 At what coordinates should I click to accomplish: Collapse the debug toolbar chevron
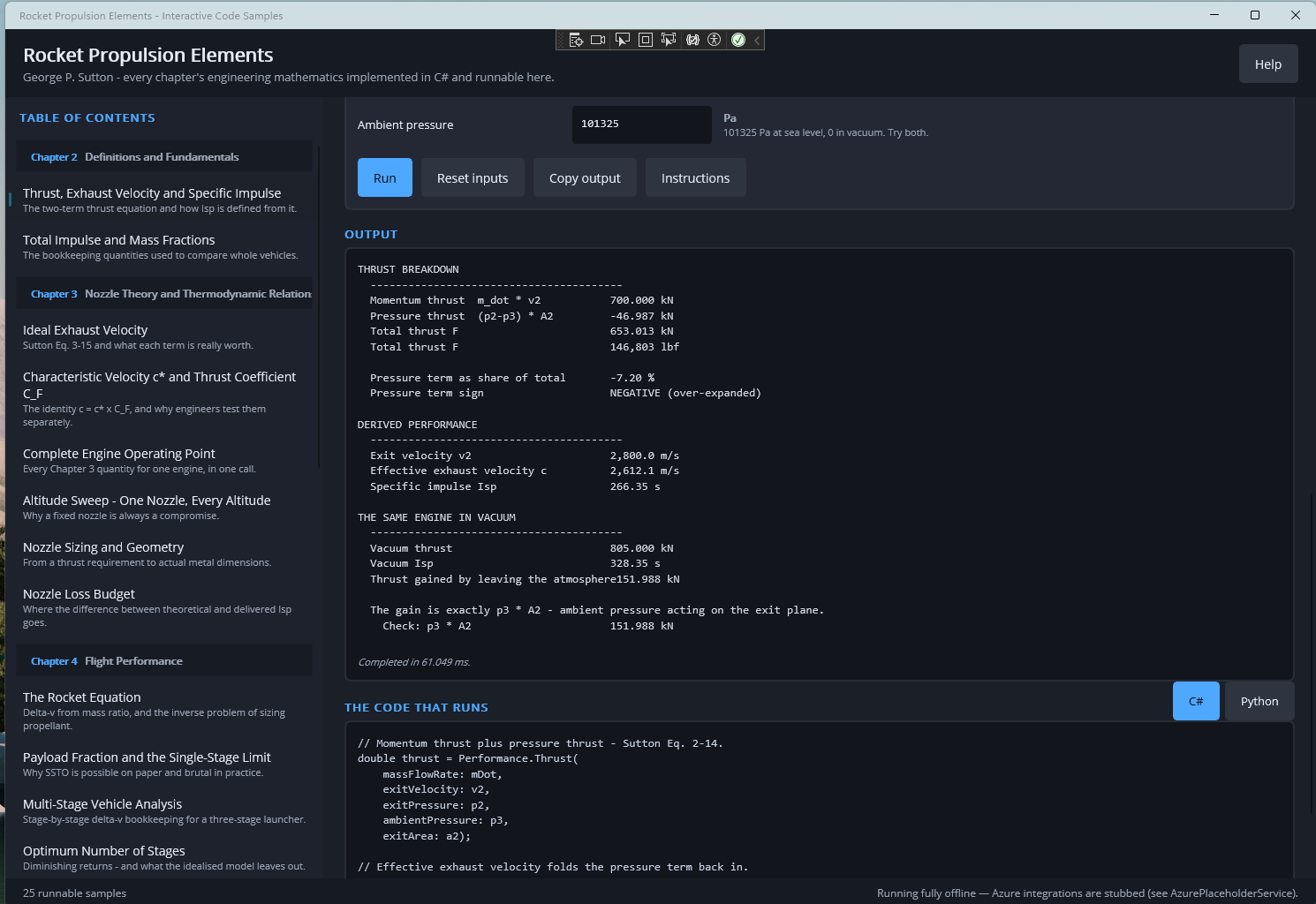(x=757, y=40)
